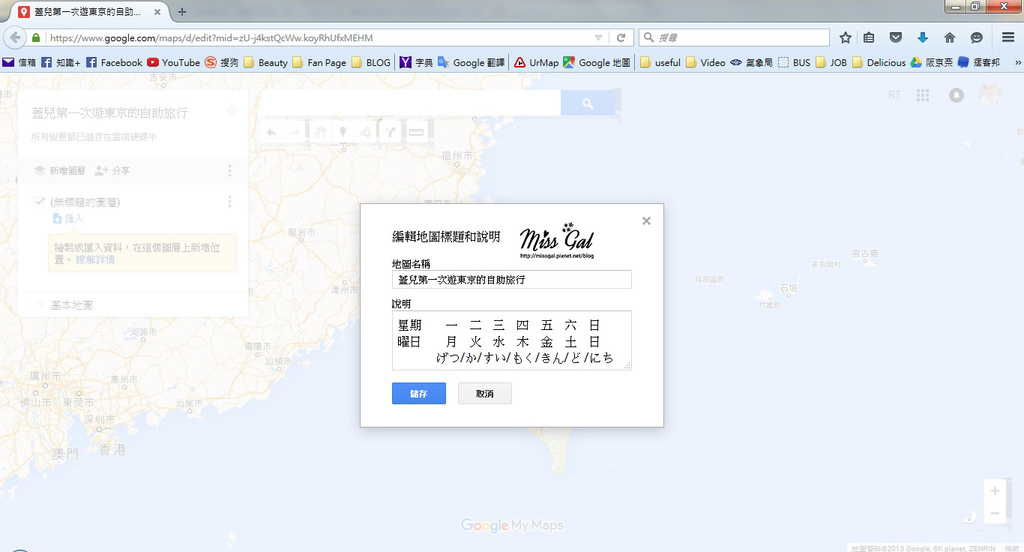This screenshot has width=1024, height=552.
Task: Select the 蓋兒第一次遊東京 browser tab
Action: coord(88,12)
